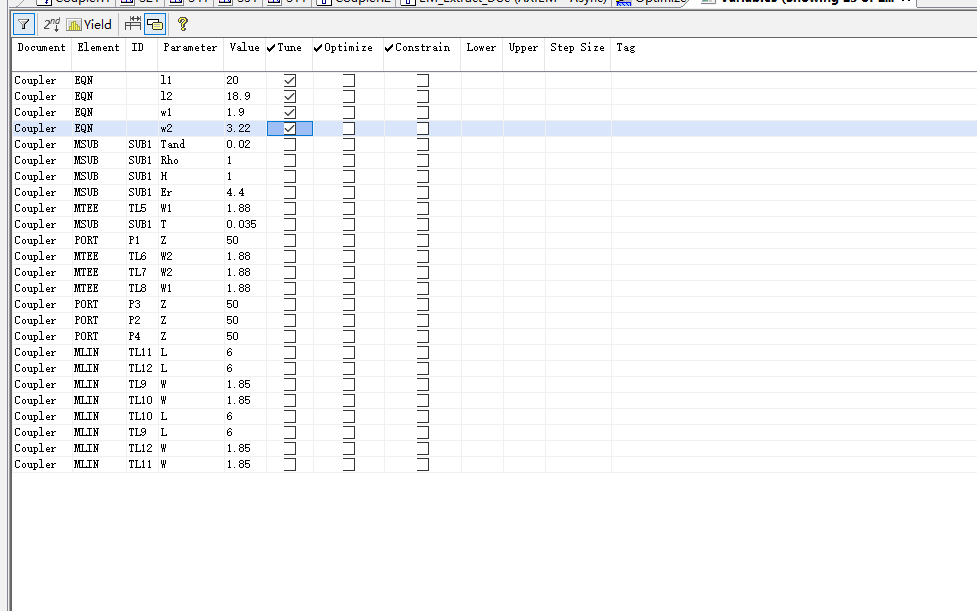Uncheck Tune for variable w1
Viewport: 977px width, 611px height.
click(290, 112)
